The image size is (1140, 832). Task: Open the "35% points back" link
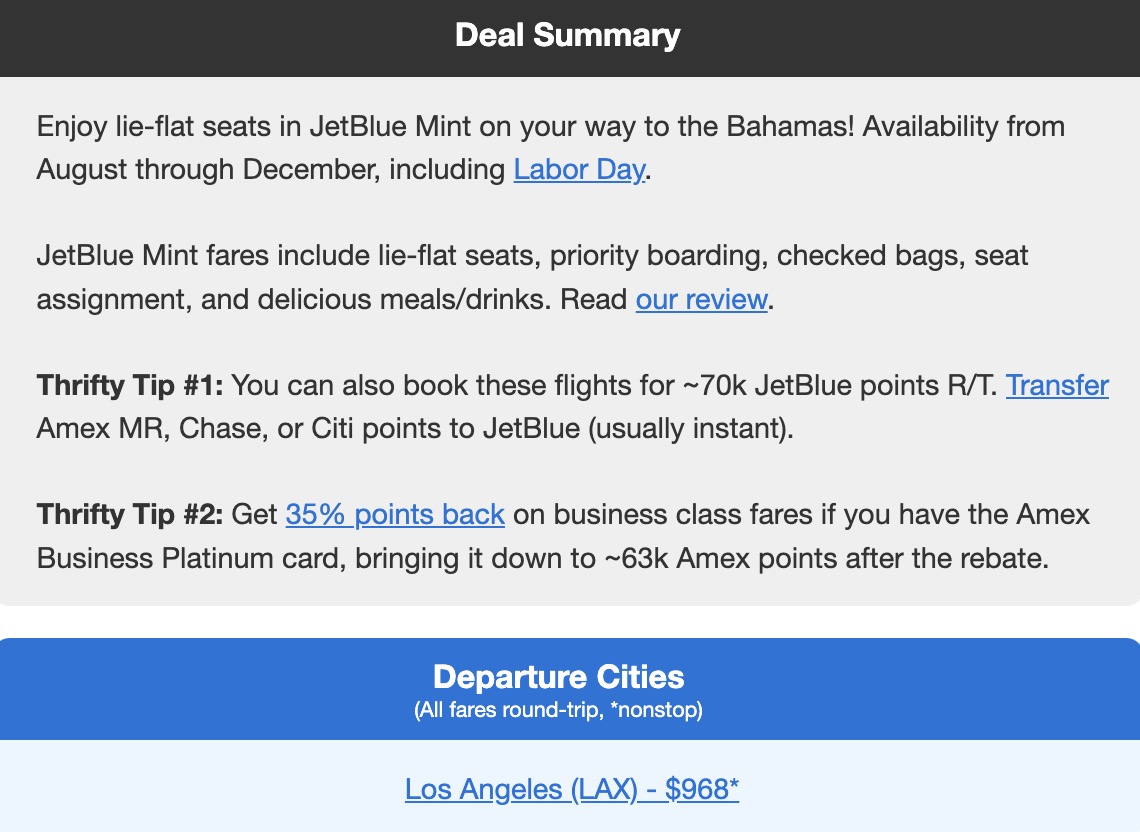[395, 514]
